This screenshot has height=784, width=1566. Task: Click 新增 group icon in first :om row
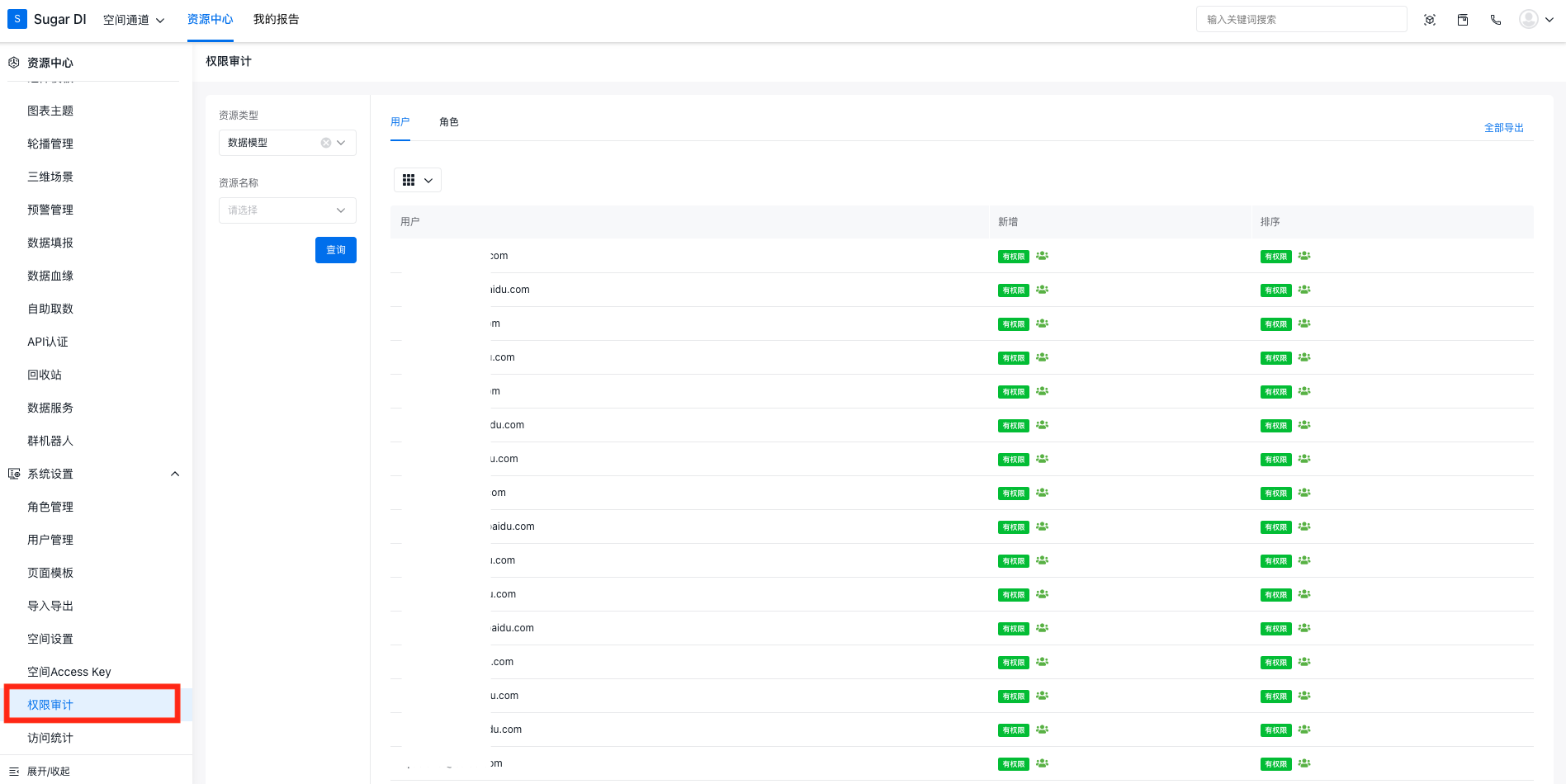(x=1043, y=256)
